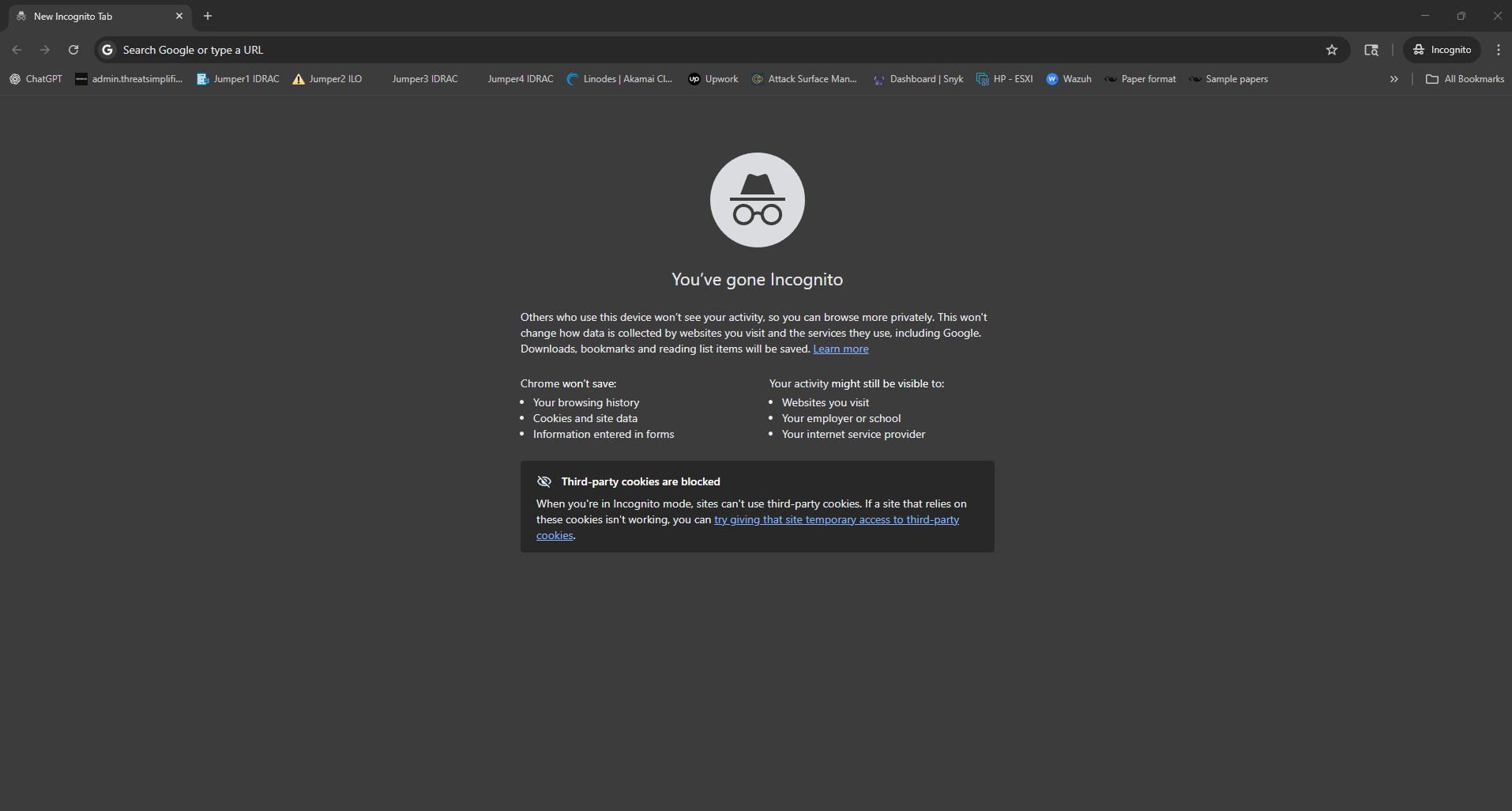
Task: Open the HP - ESXI bookmark
Action: pyautogui.click(x=1004, y=78)
